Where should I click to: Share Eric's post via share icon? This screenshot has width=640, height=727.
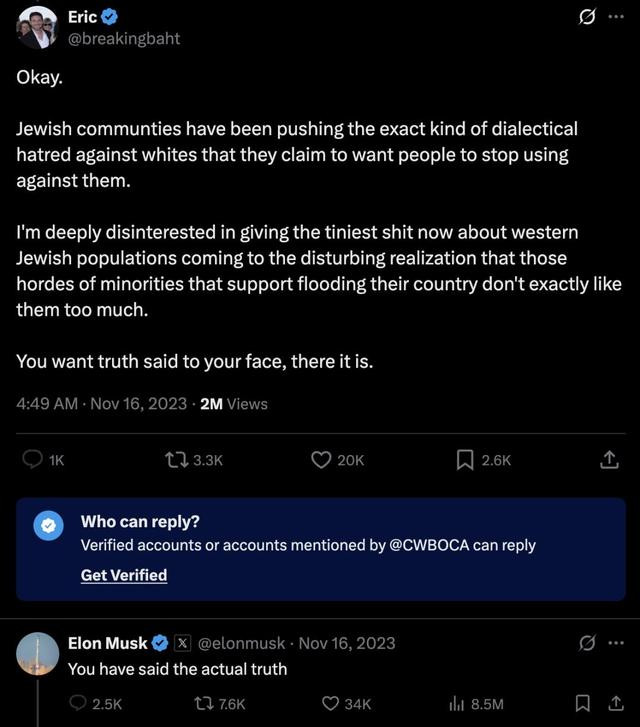[608, 459]
